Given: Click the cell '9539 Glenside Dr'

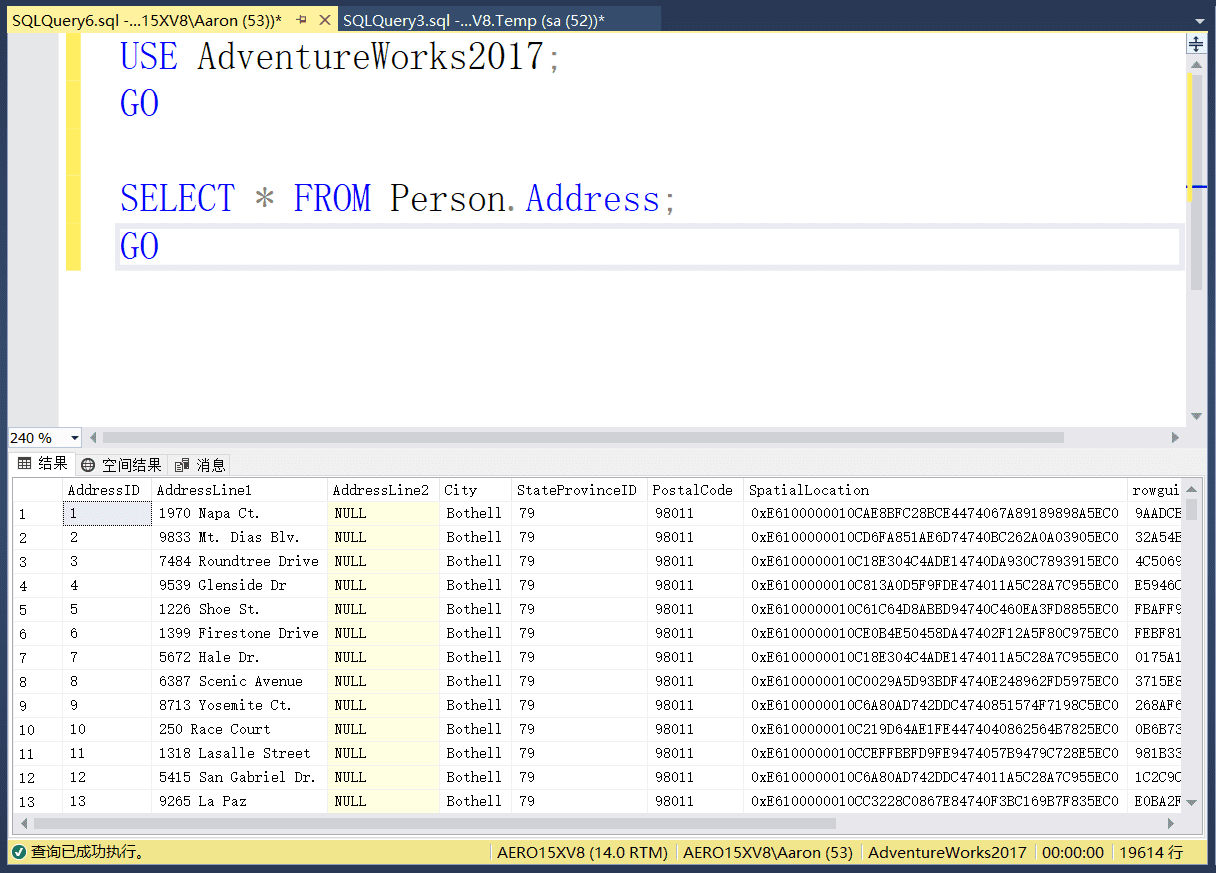Looking at the screenshot, I should [239, 585].
